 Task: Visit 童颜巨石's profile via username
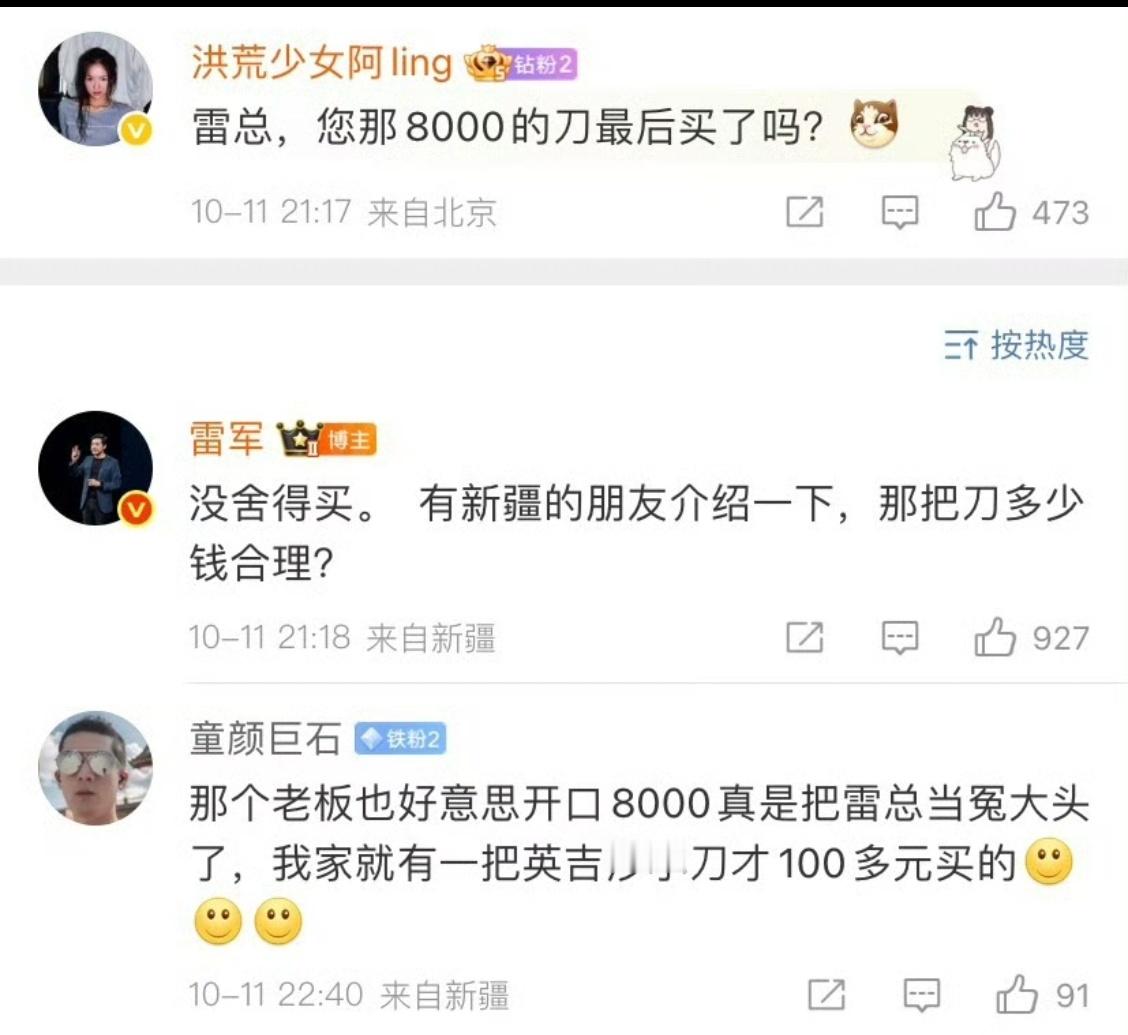265,739
